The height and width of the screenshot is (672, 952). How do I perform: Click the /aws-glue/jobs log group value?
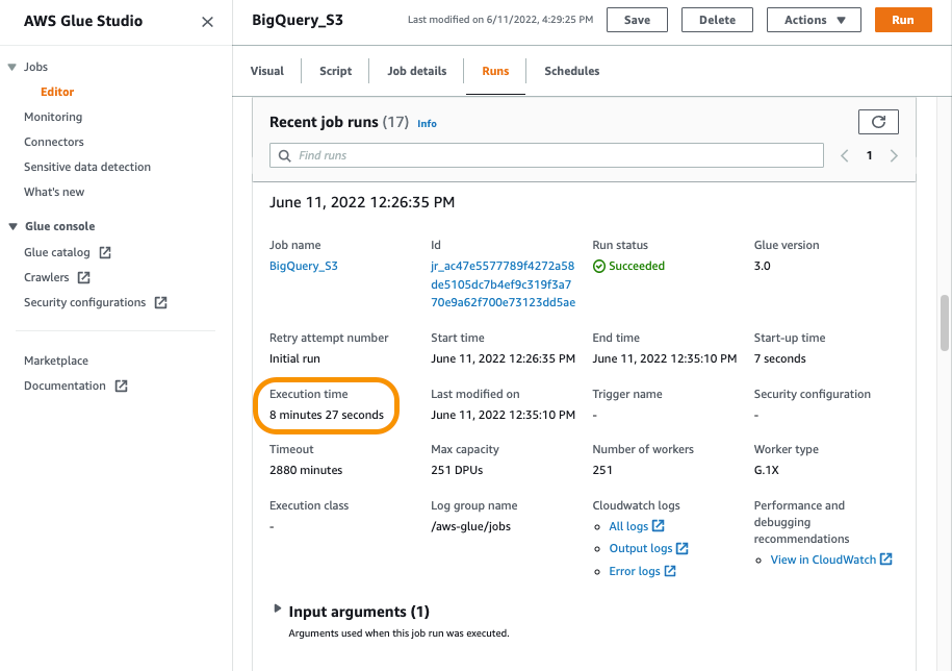[471, 526]
